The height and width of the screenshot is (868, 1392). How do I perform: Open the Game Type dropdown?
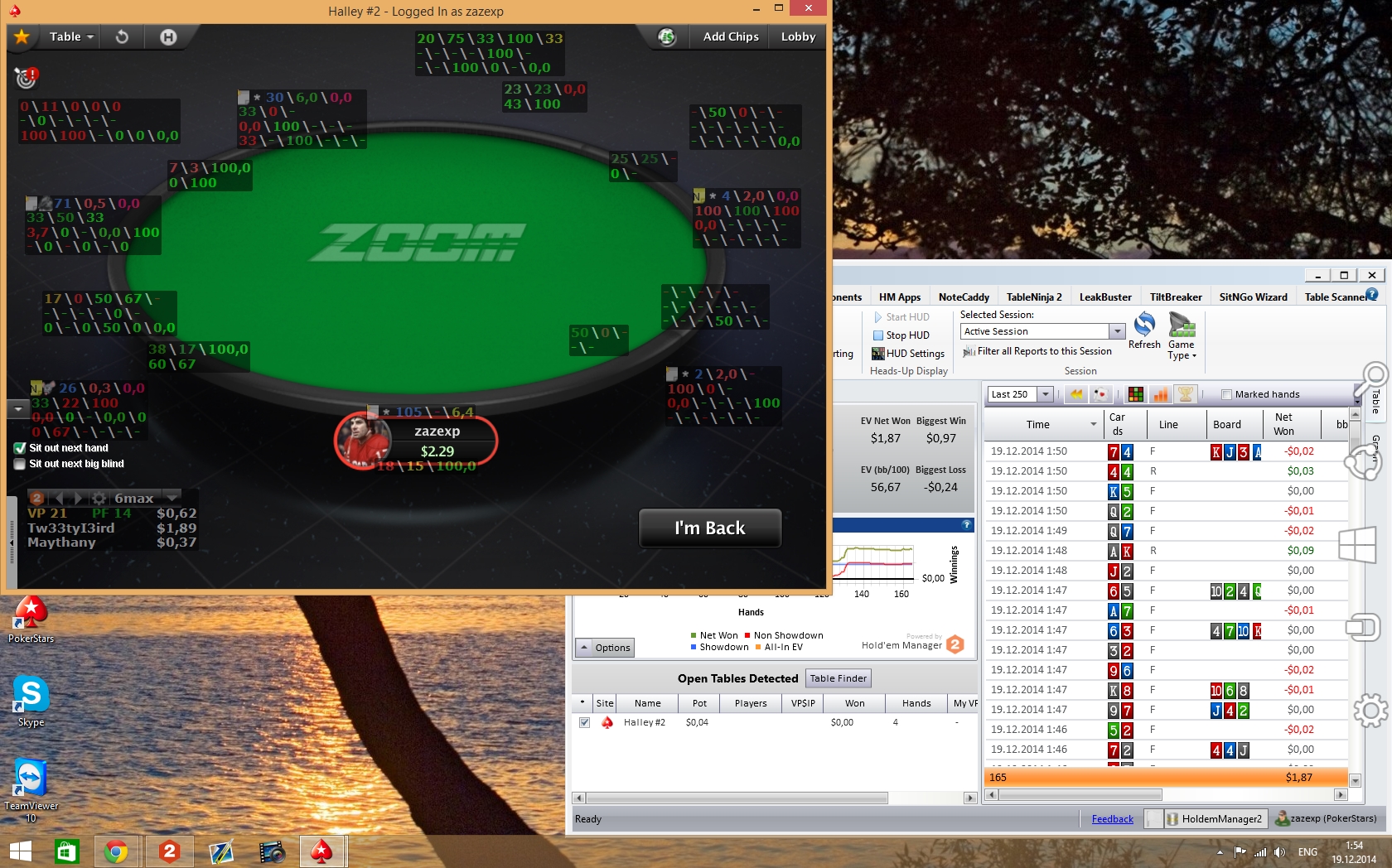(1182, 336)
